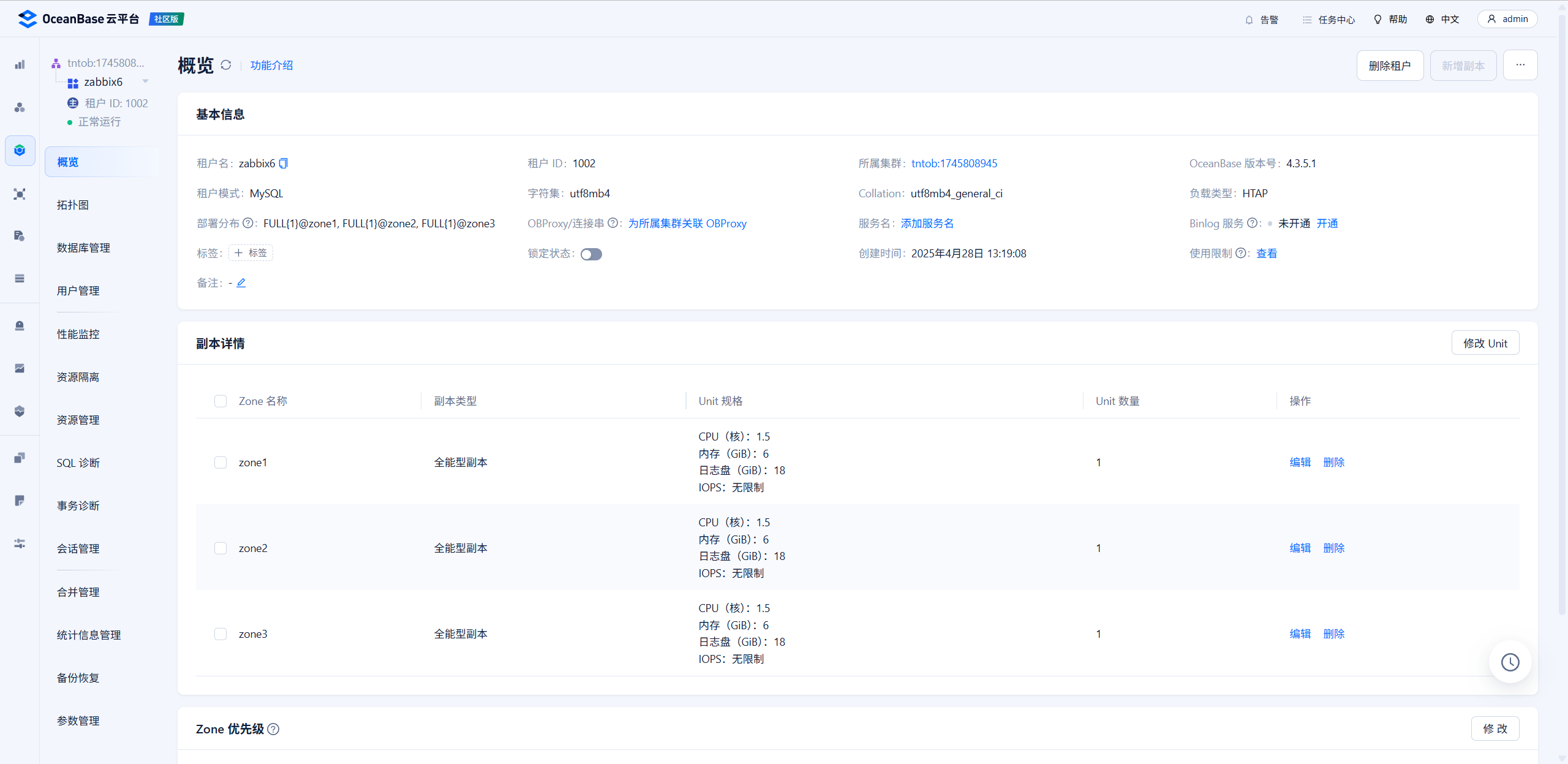The image size is (1568, 764).
Task: Click the edit pencil icon beside 备注
Action: [241, 283]
